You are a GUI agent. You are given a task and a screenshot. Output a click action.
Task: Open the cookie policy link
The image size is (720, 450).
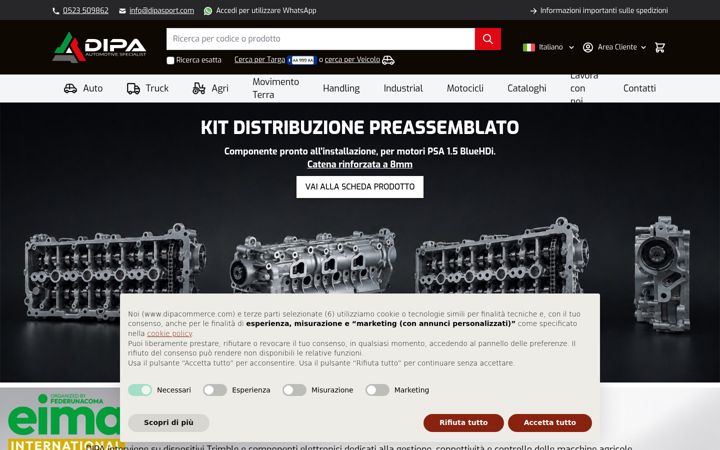pos(169,333)
